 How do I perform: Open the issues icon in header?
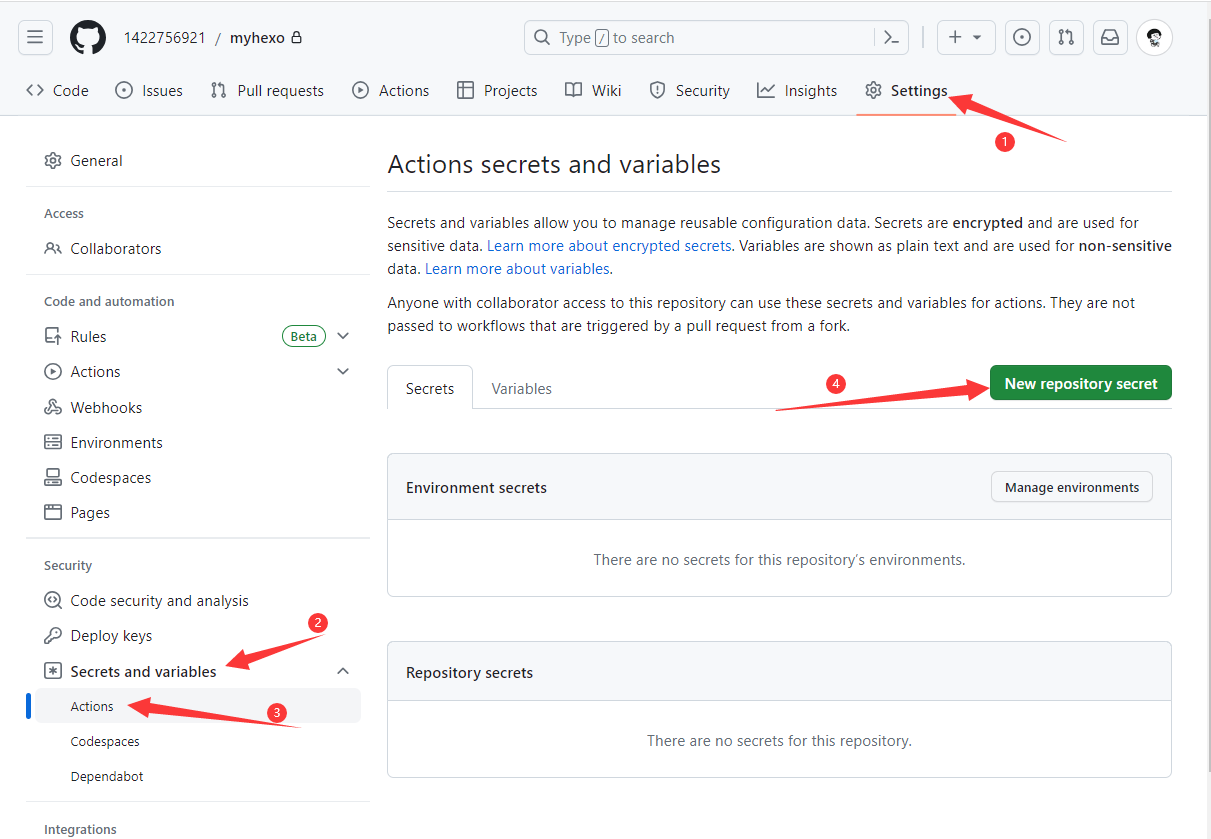(1021, 38)
